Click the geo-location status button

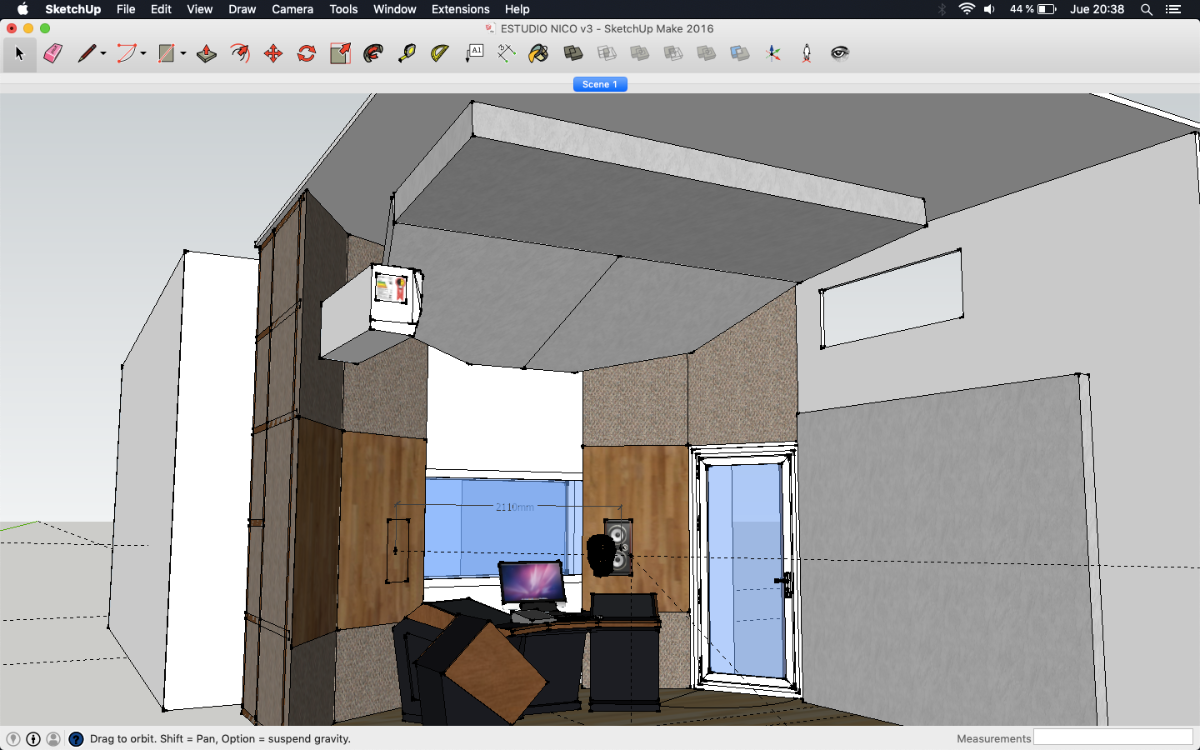(x=14, y=739)
